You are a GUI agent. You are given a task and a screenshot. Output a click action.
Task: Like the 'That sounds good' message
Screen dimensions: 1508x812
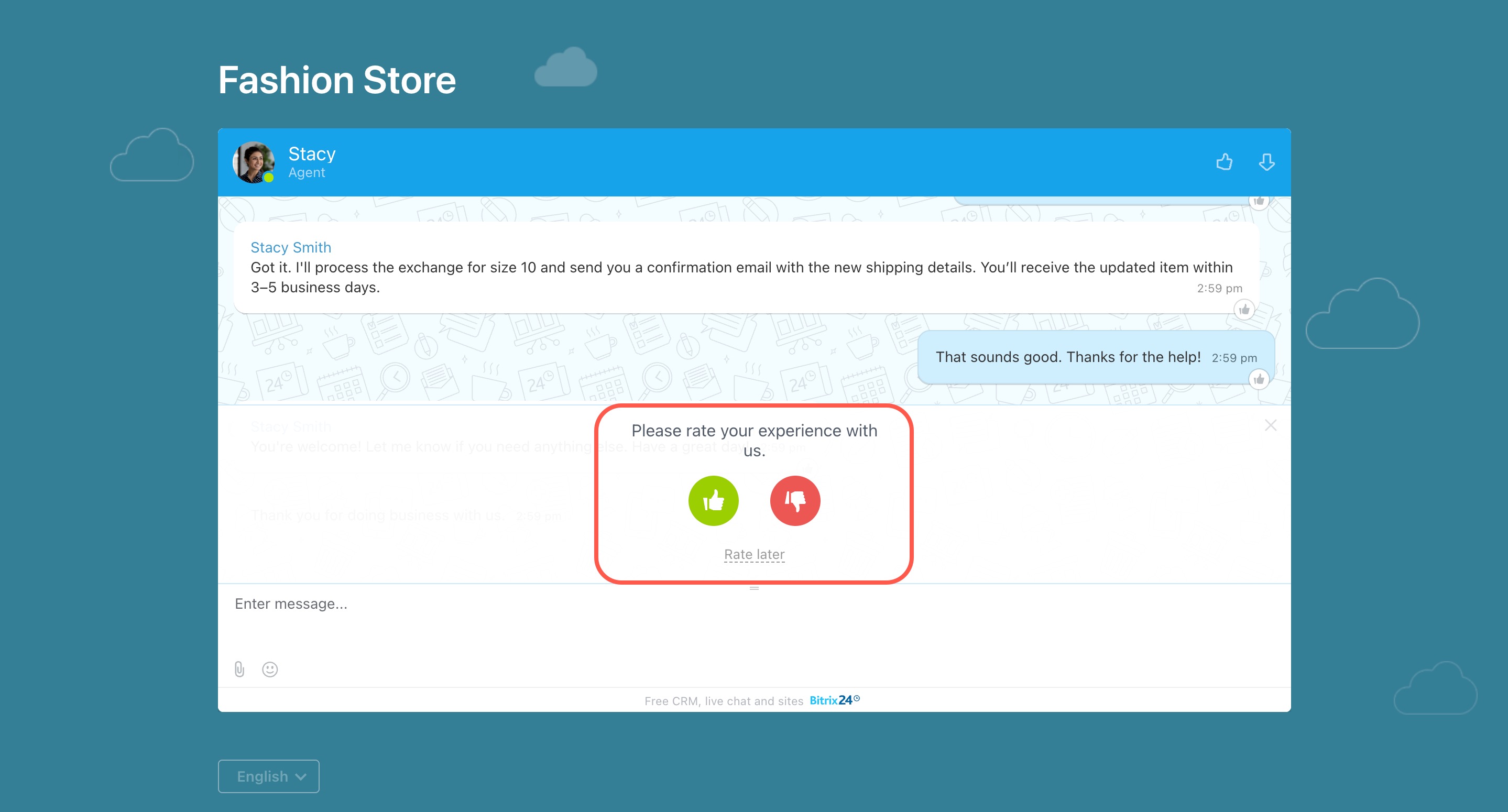click(x=1259, y=379)
